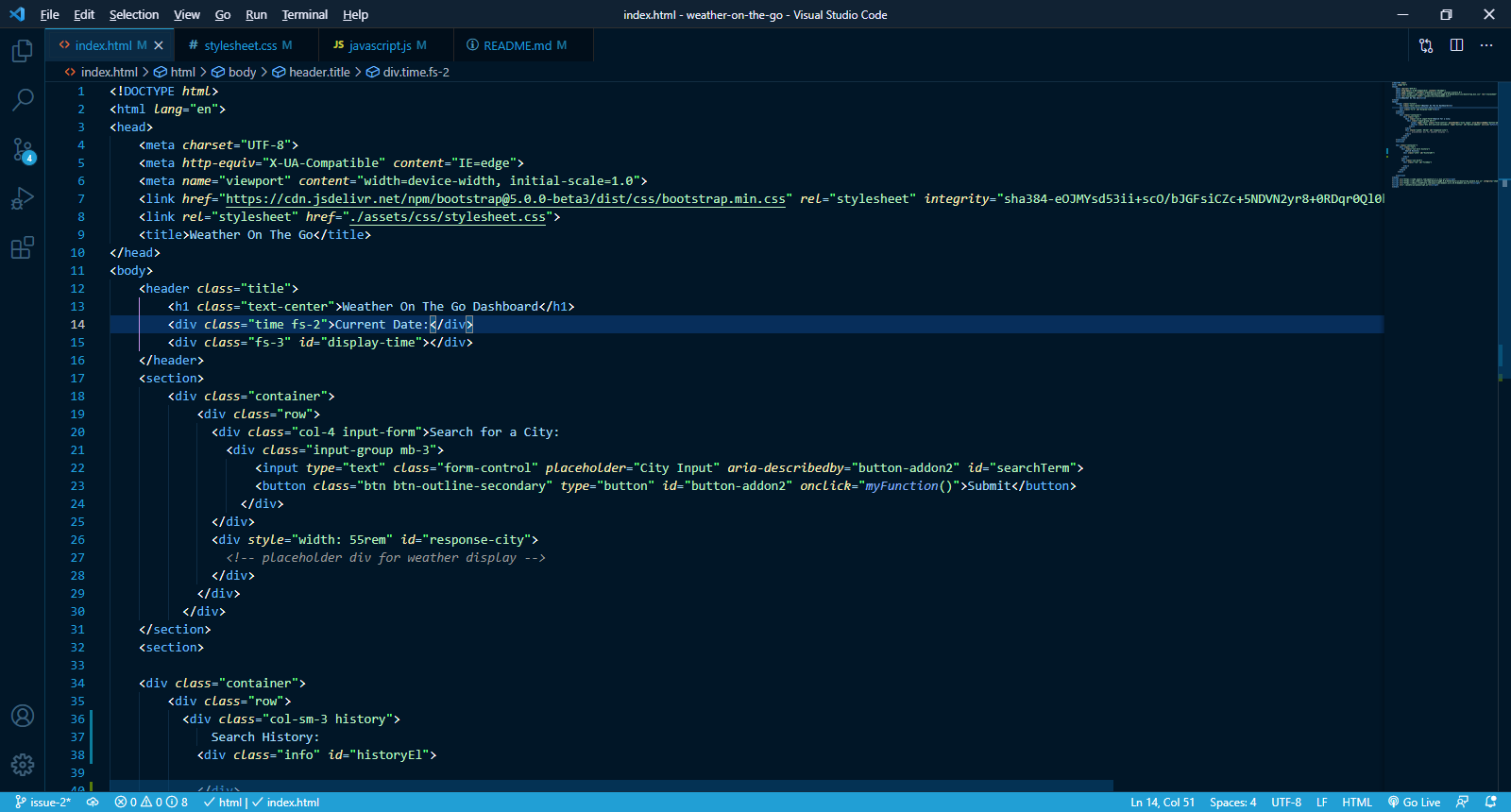This screenshot has height=812, width=1511.
Task: Change LF end of line sequence
Action: pos(1322,803)
